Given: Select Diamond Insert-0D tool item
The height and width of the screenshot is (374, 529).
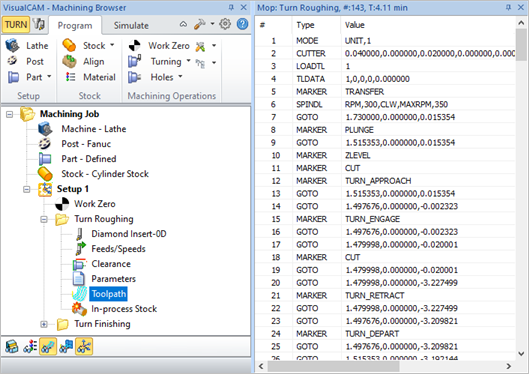Looking at the screenshot, I should 129,234.
